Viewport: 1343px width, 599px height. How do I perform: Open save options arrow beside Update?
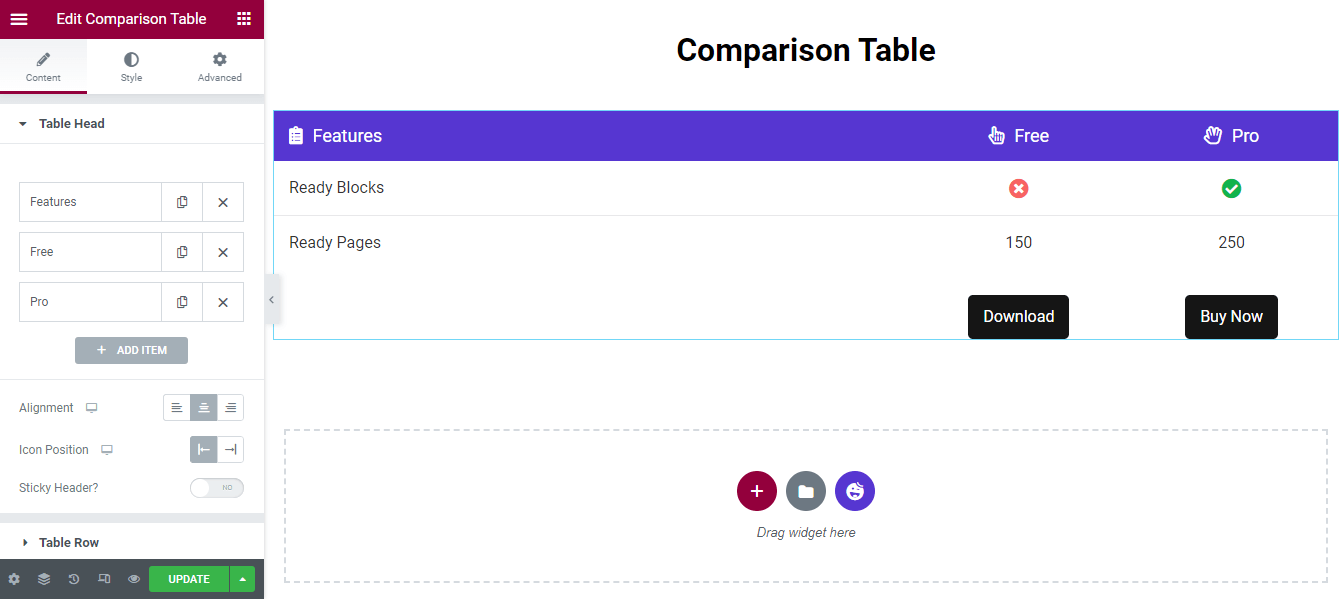click(x=242, y=579)
